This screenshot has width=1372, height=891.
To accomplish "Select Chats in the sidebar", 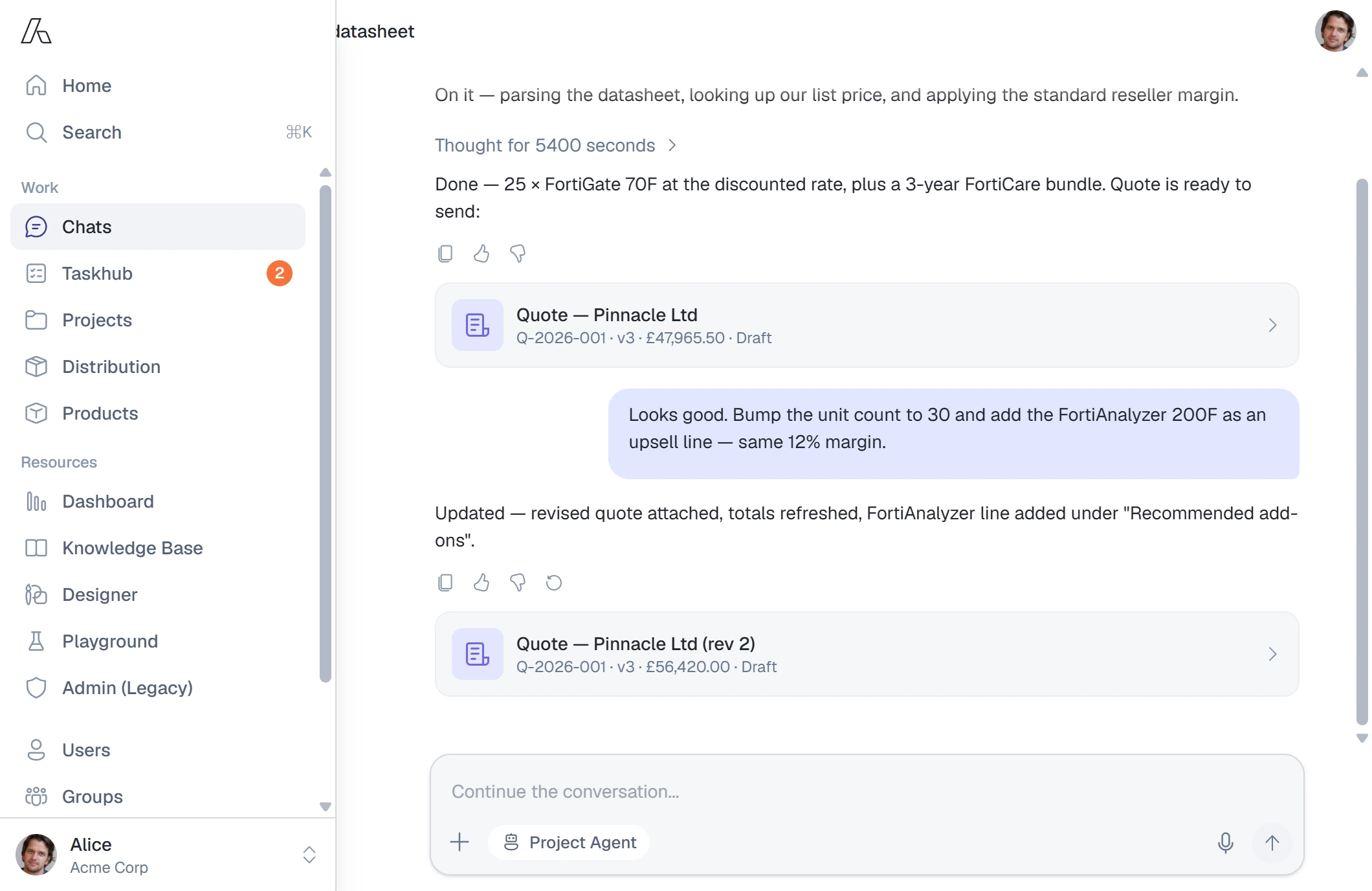I will click(157, 227).
